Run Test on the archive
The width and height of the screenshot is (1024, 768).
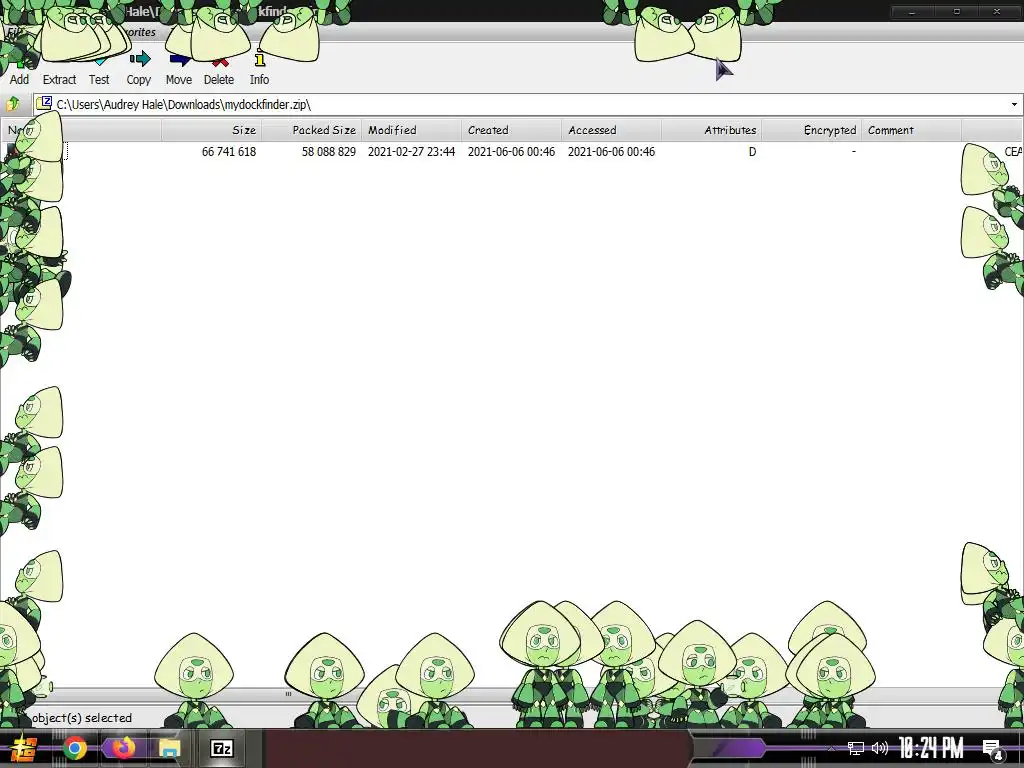(x=99, y=71)
